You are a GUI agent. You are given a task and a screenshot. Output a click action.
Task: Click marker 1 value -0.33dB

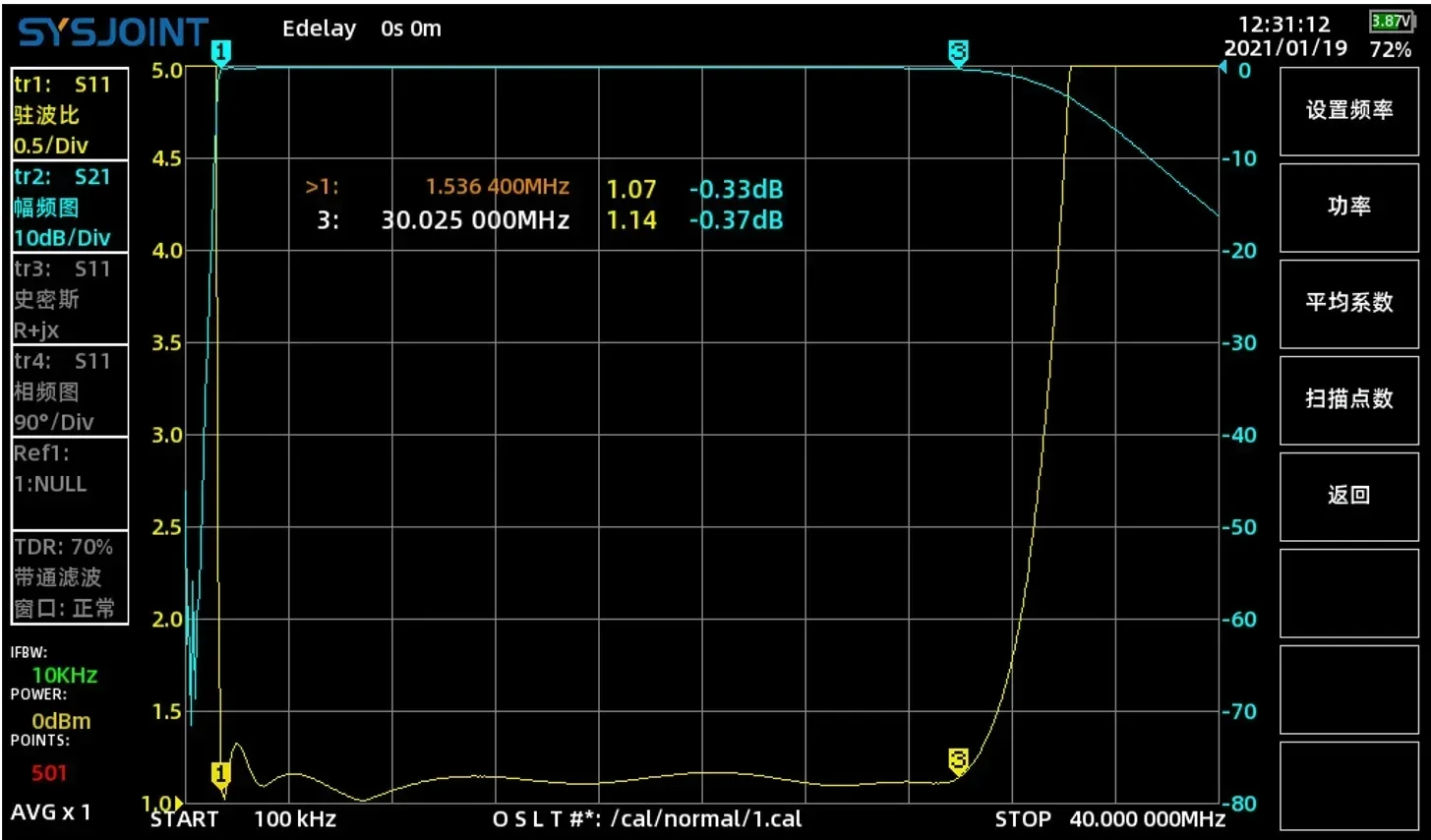click(x=737, y=189)
